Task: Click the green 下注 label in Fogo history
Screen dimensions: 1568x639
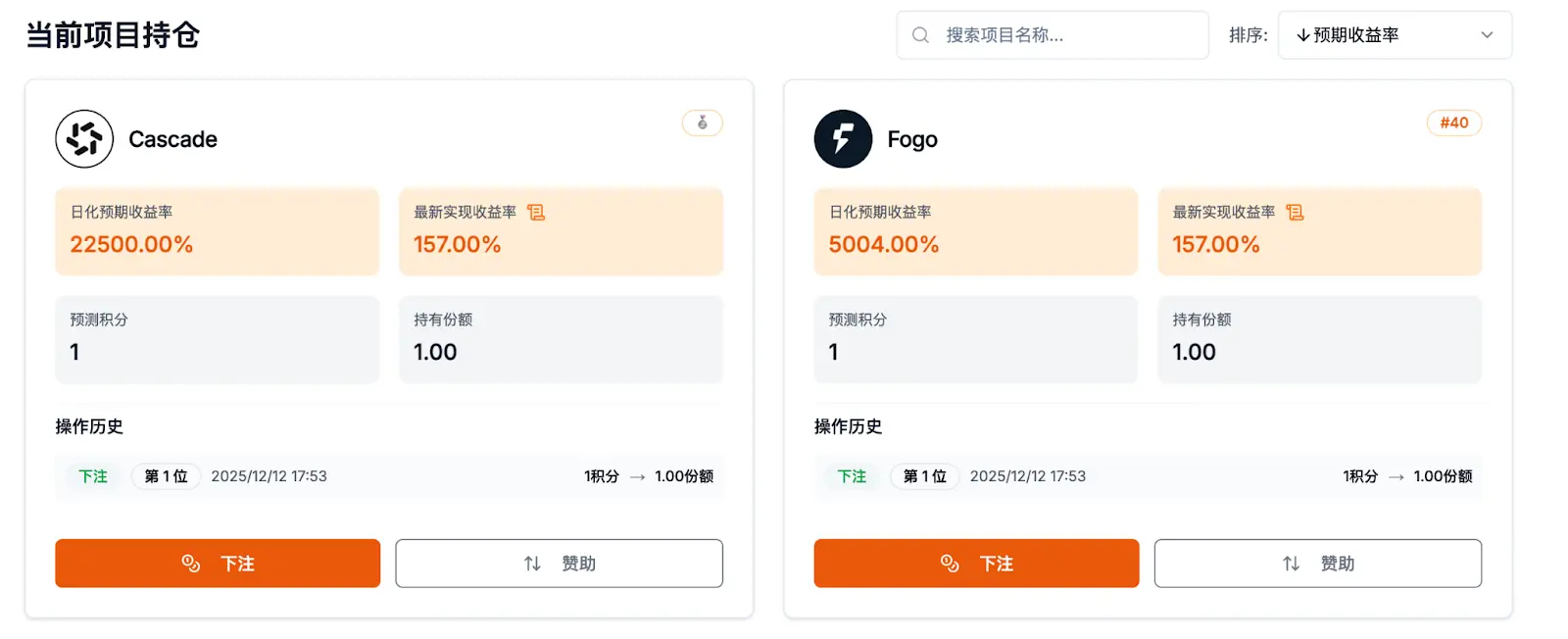Action: pyautogui.click(x=852, y=476)
